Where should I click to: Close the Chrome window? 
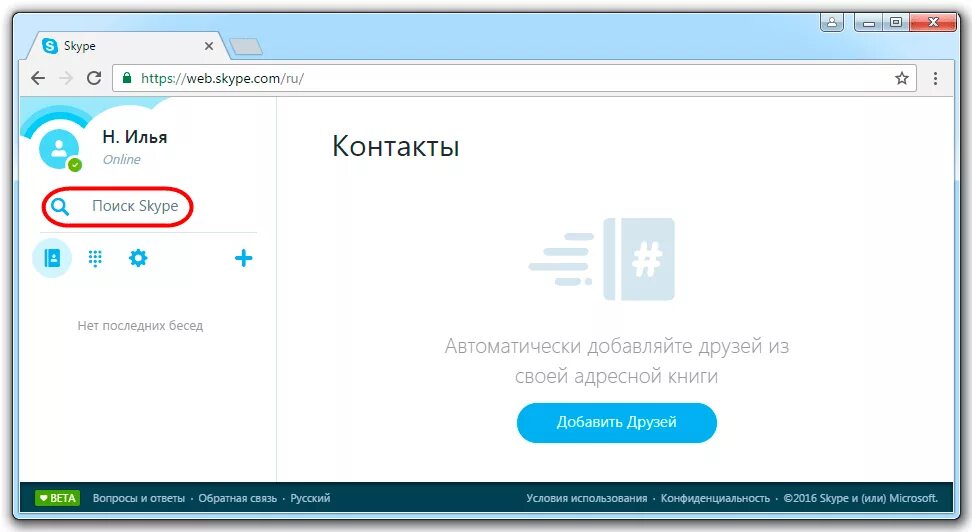point(934,22)
